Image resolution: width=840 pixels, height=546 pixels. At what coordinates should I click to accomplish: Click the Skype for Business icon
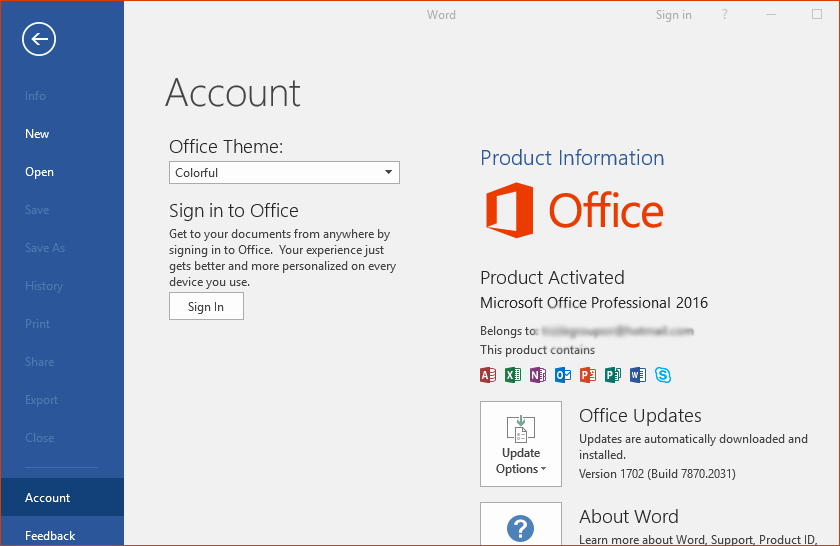coord(663,375)
